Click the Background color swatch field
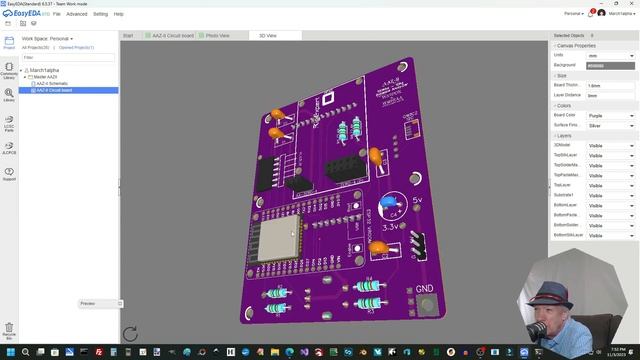The image size is (640, 360). pyautogui.click(x=610, y=66)
